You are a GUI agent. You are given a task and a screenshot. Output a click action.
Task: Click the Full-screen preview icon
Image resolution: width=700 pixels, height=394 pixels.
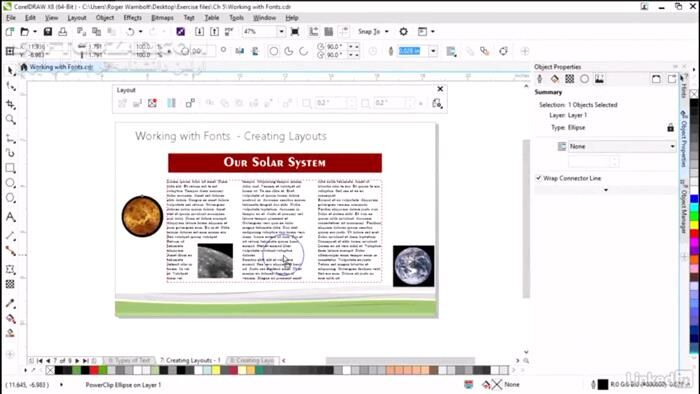(295, 32)
